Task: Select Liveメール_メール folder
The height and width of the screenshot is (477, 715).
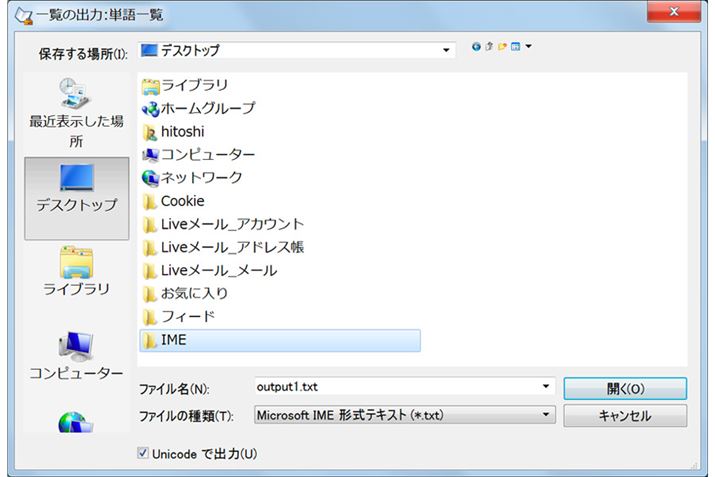Action: coord(209,271)
